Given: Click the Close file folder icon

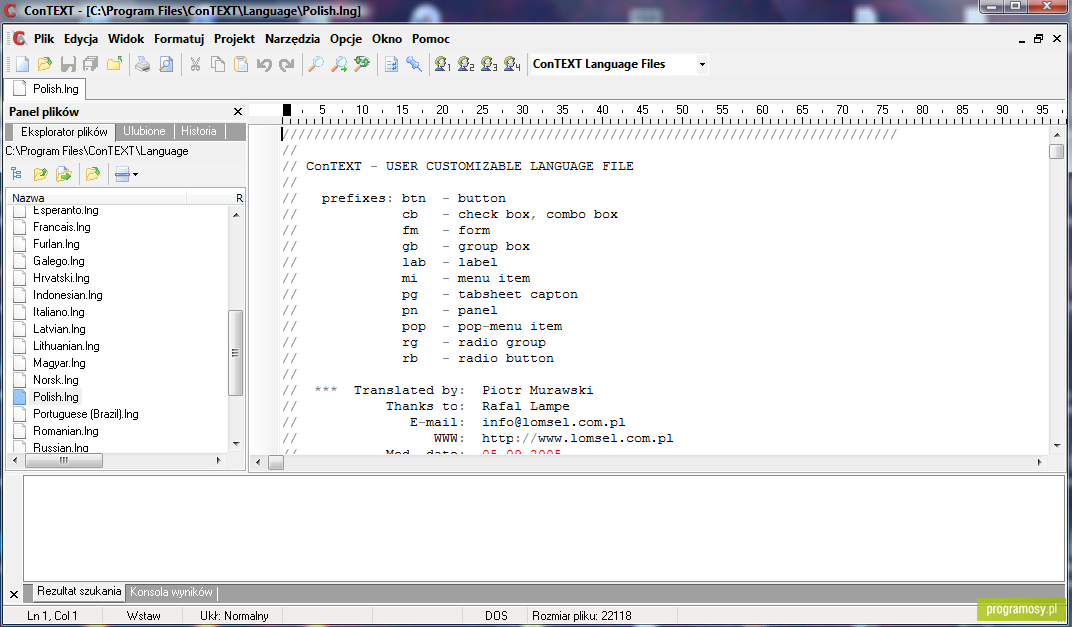Looking at the screenshot, I should tap(113, 64).
